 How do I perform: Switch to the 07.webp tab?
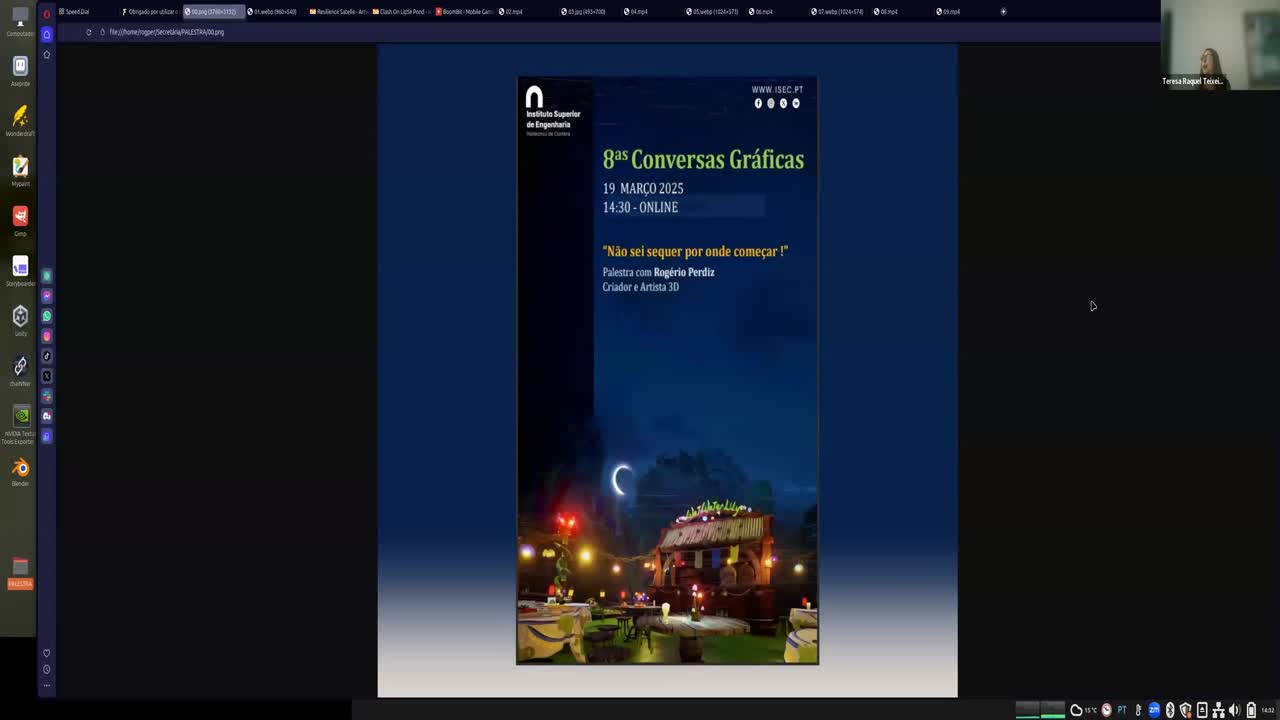point(839,12)
